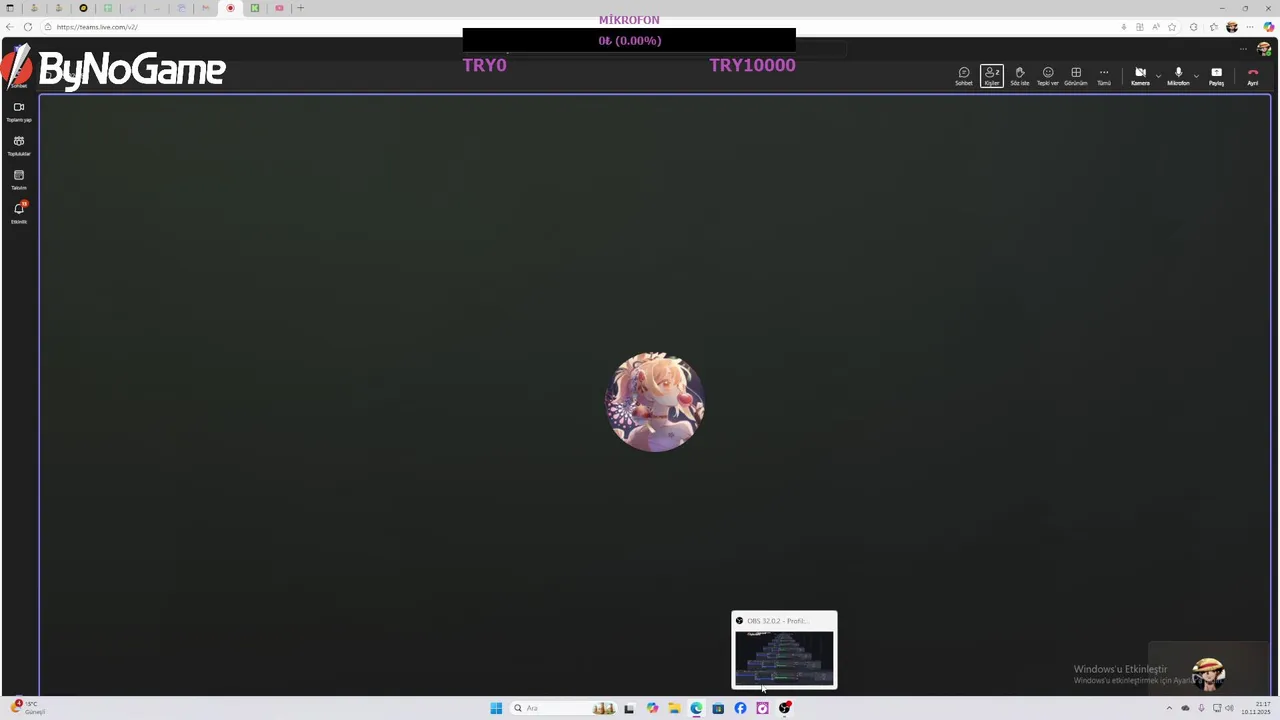
Task: Open Etkinlik notifications in Teams sidebar
Action: click(19, 213)
